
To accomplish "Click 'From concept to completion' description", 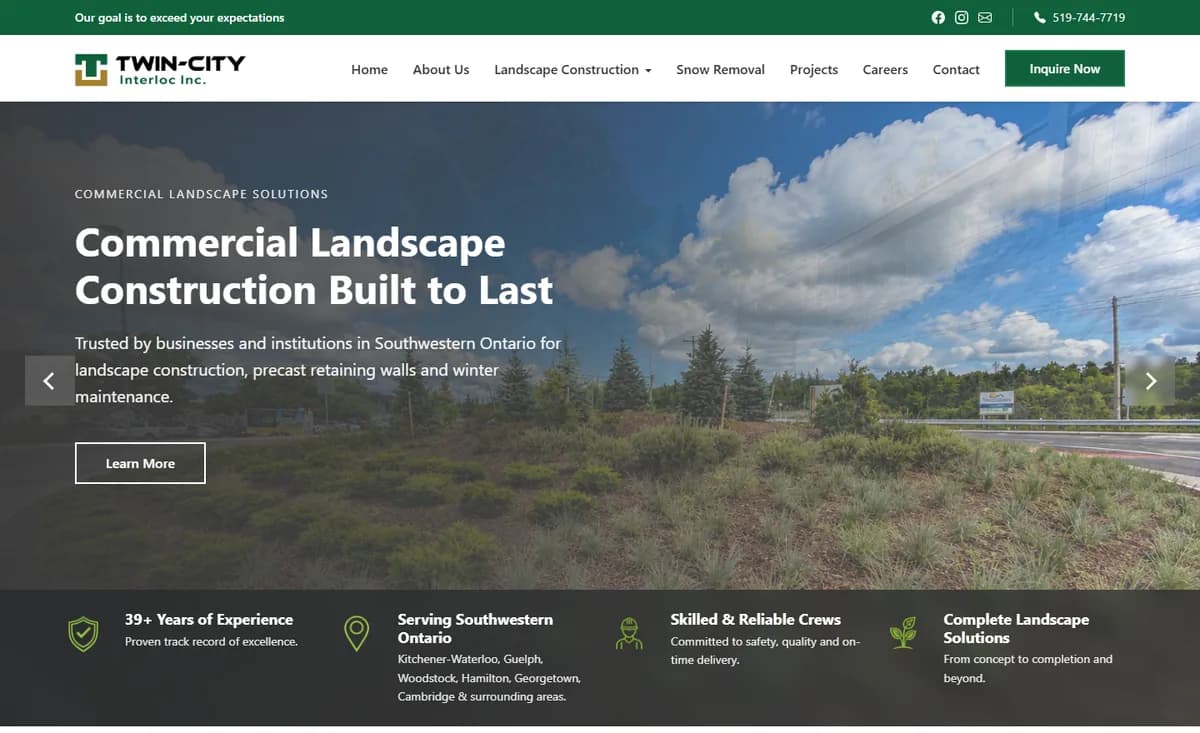I will 1028,669.
